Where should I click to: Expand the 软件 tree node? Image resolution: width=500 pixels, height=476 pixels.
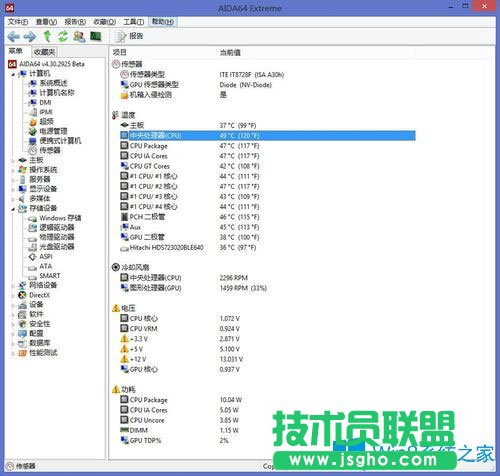(x=13, y=315)
